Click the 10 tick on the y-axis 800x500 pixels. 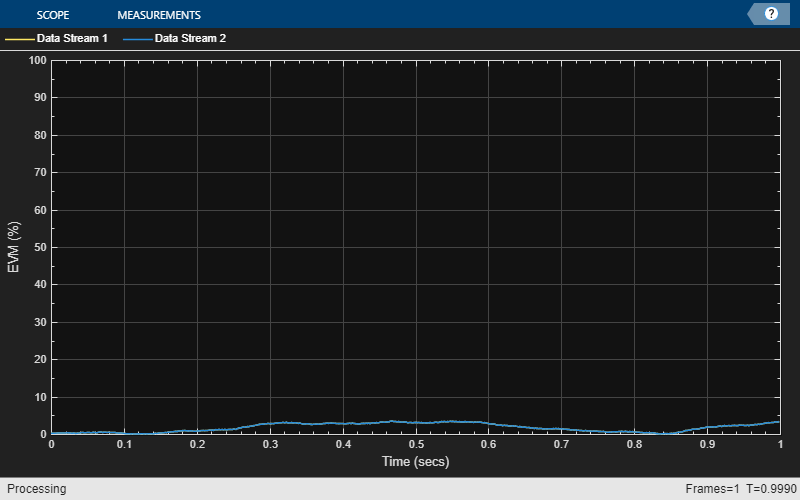40,397
